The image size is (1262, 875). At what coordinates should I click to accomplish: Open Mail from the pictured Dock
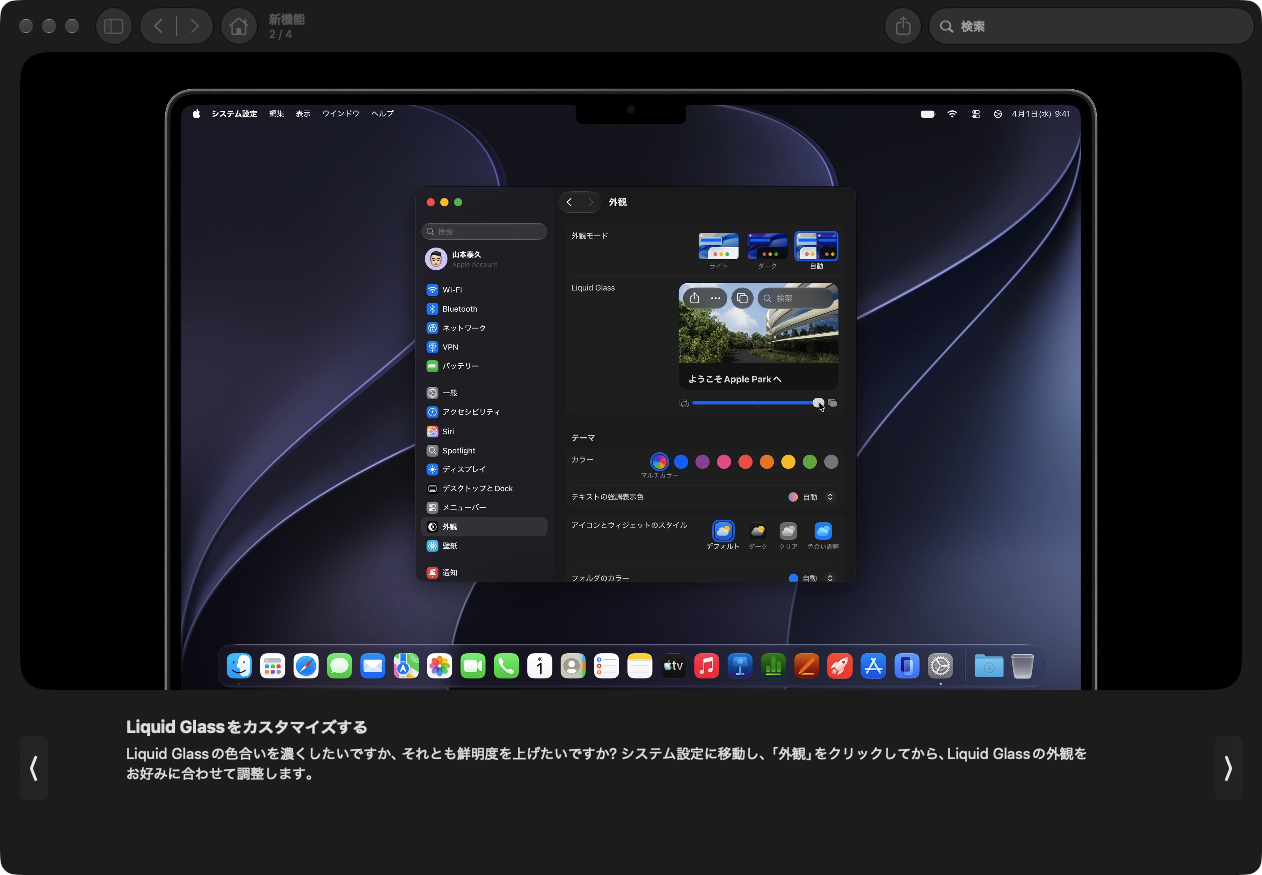point(373,666)
